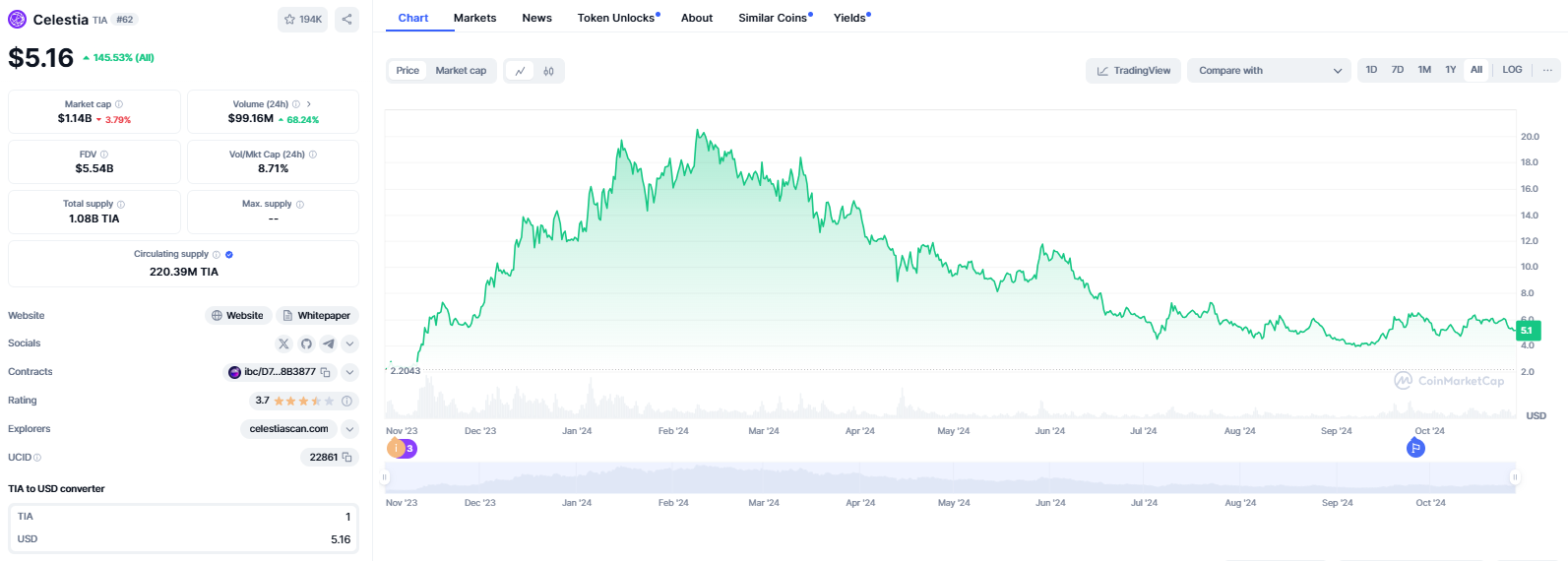Click the Market cap info icon
Screen dimensions: 1568x561
119,104
